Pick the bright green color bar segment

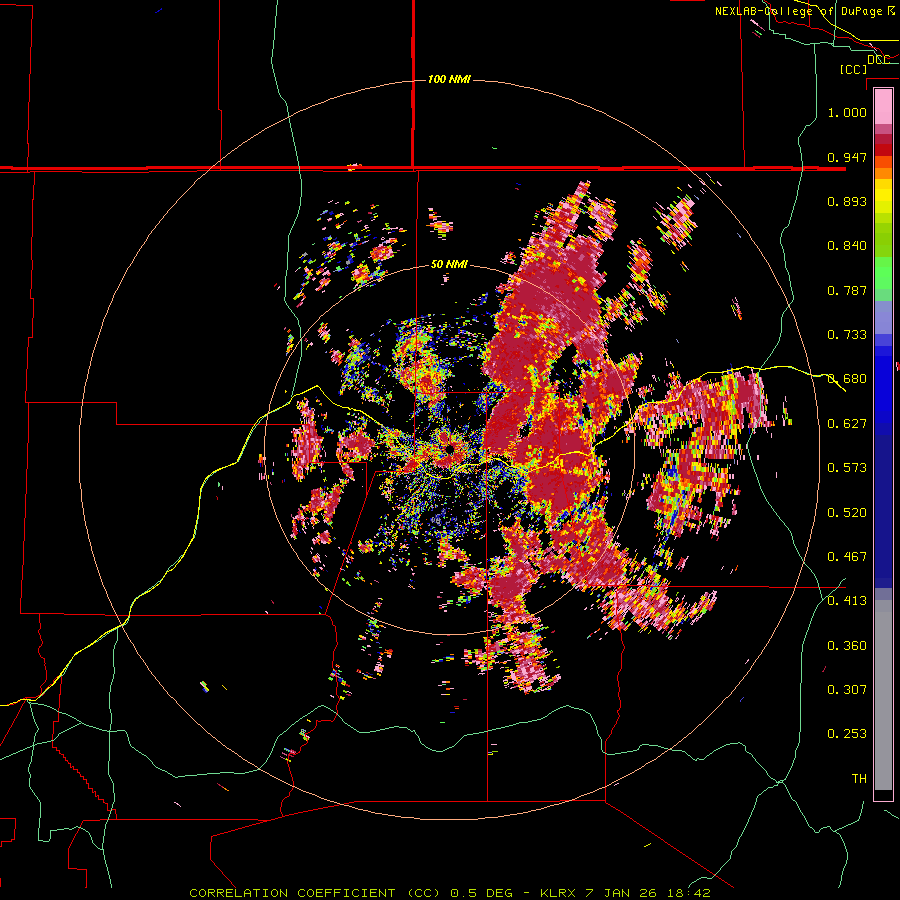pyautogui.click(x=883, y=273)
